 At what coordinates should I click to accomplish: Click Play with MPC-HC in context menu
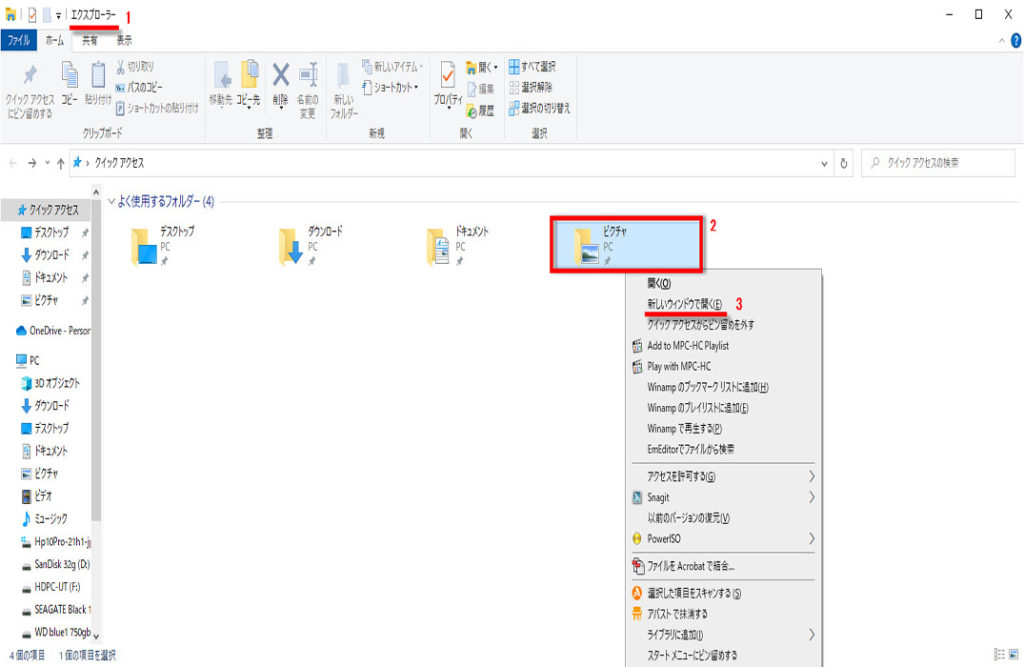click(678, 366)
